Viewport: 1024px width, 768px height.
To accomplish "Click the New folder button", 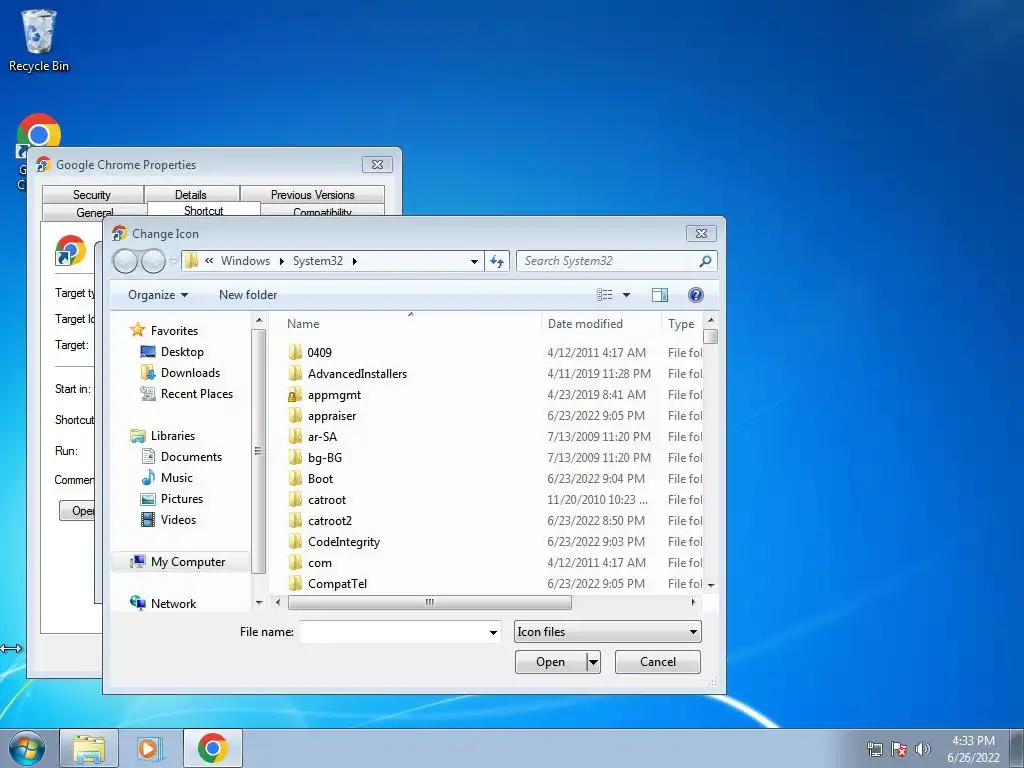I will (x=248, y=295).
